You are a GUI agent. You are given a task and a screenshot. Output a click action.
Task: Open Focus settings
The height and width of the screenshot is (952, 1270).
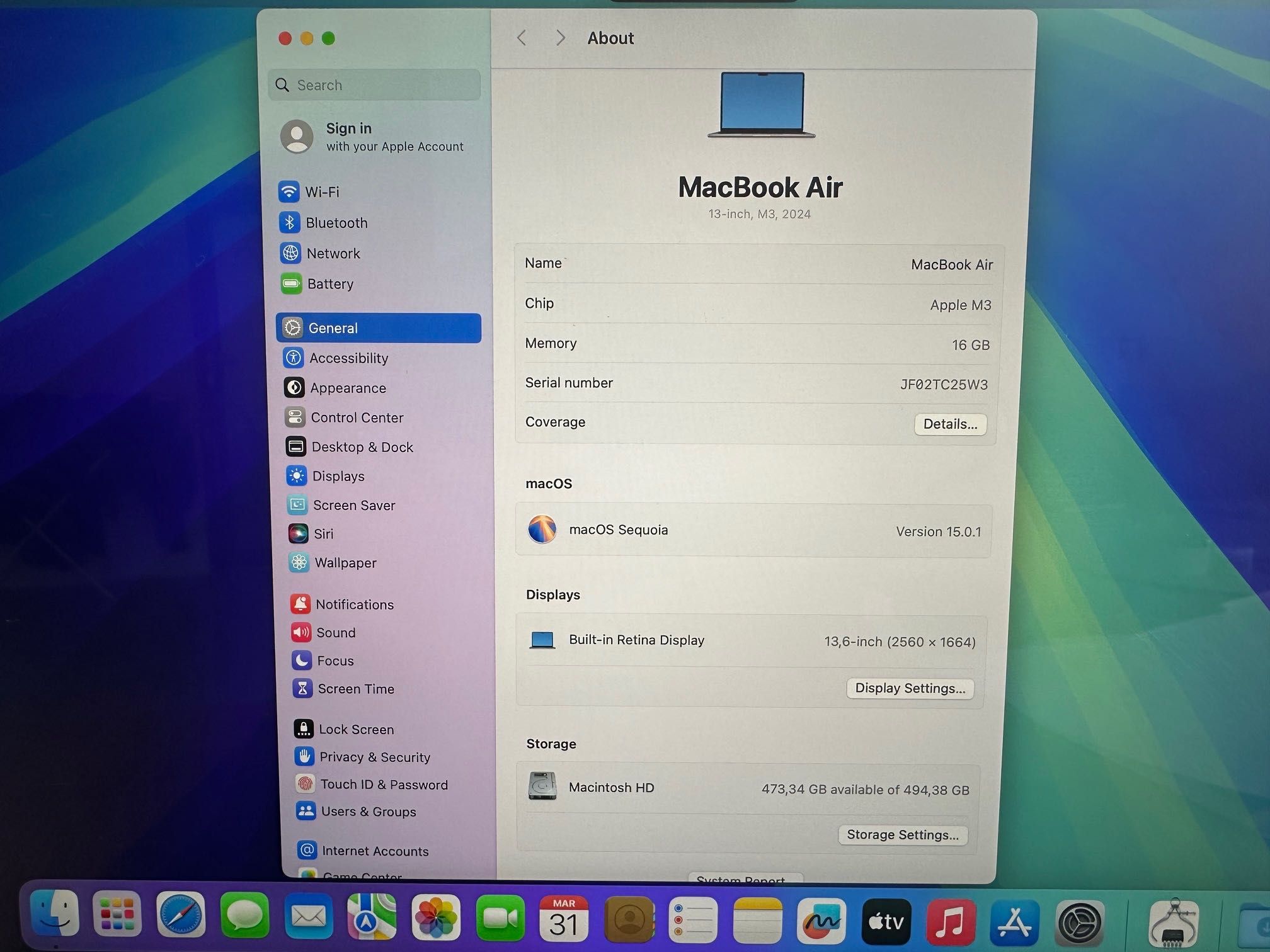pyautogui.click(x=323, y=661)
